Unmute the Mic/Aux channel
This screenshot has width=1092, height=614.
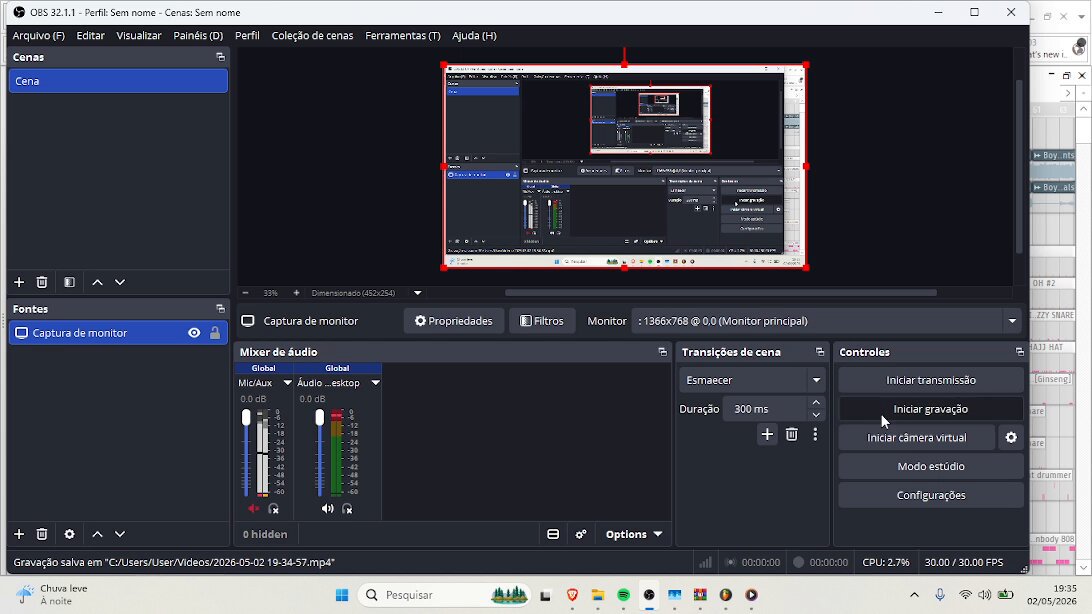(253, 509)
